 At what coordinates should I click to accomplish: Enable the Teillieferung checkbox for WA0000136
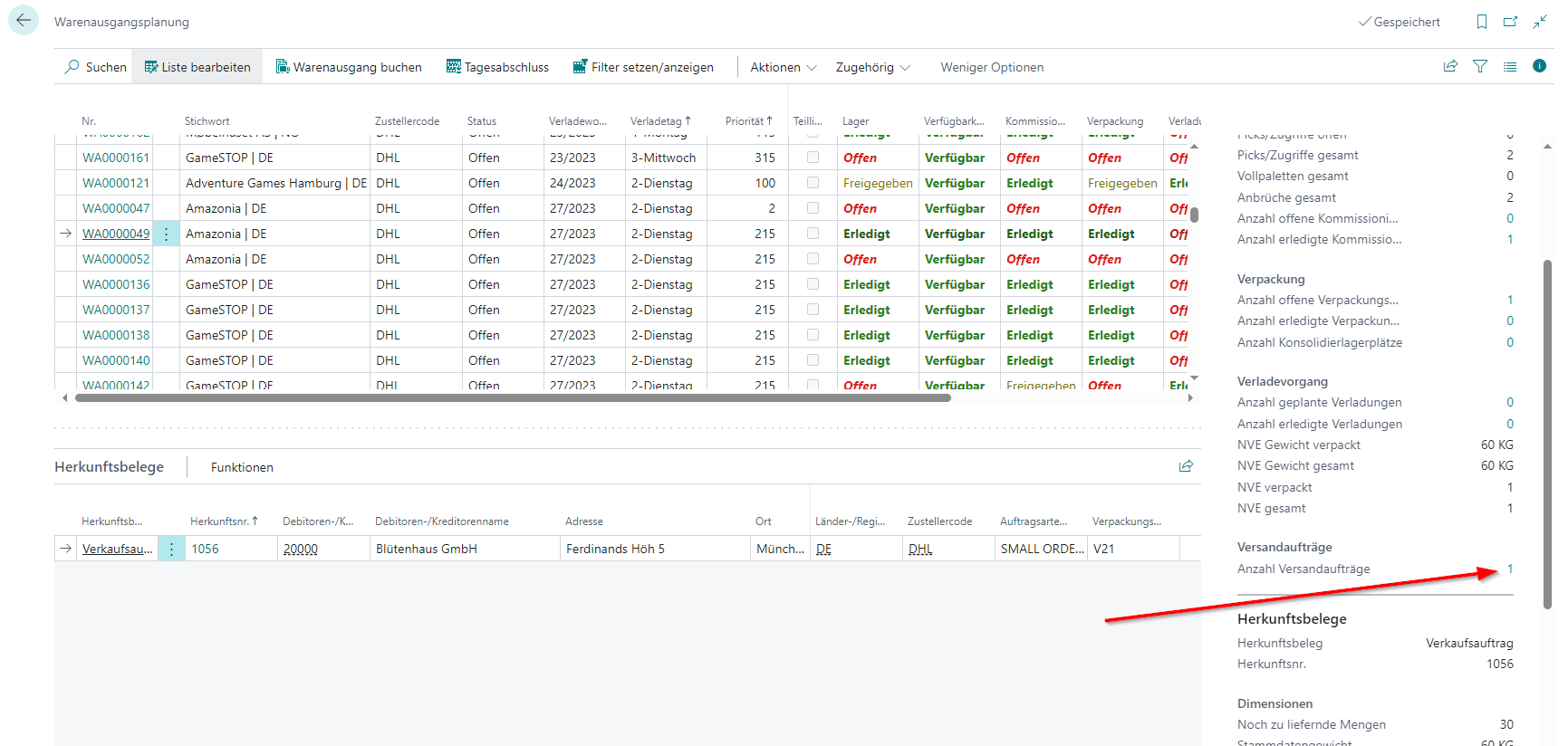pos(813,284)
